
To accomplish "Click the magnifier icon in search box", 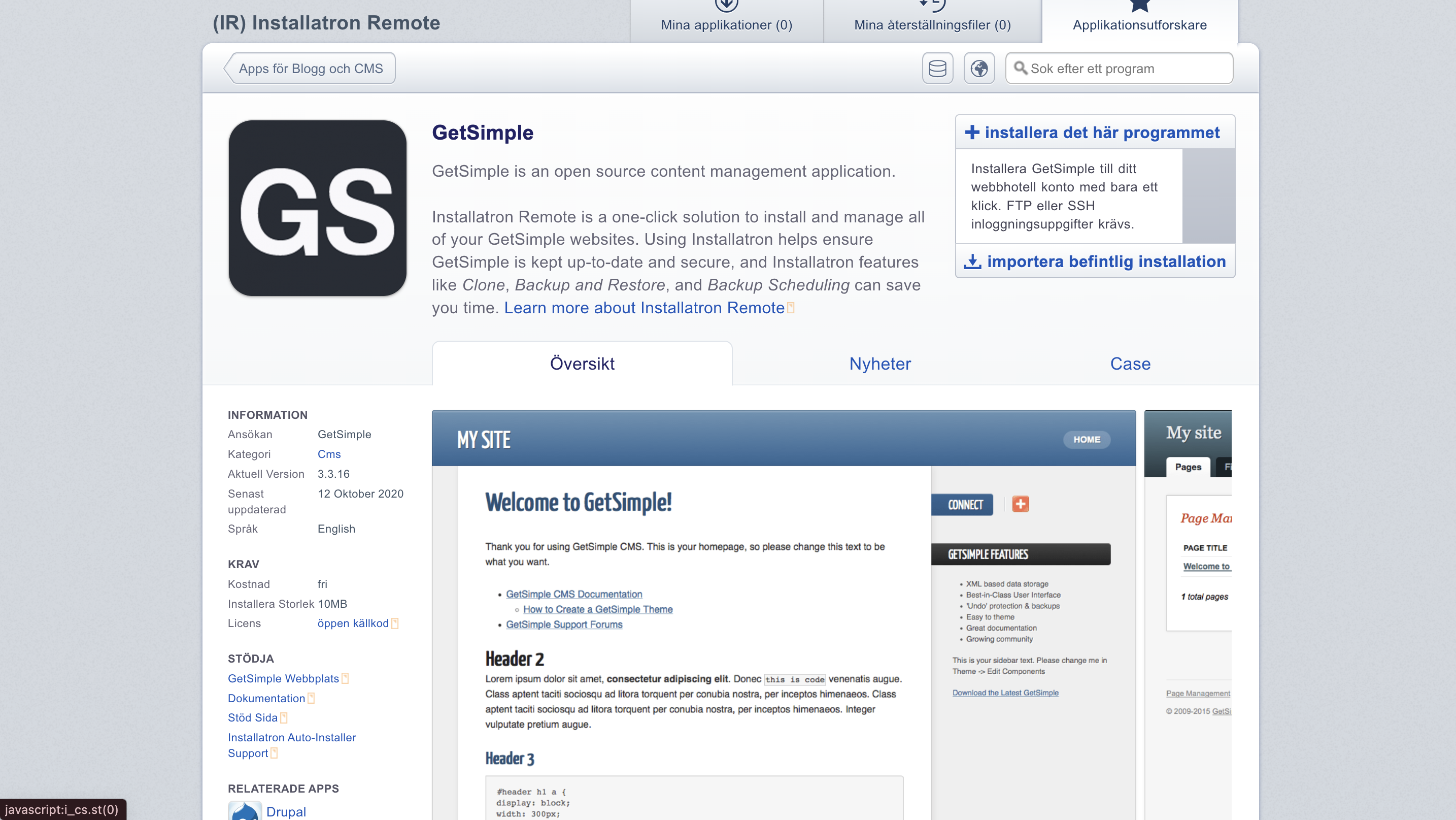I will click(x=1020, y=69).
